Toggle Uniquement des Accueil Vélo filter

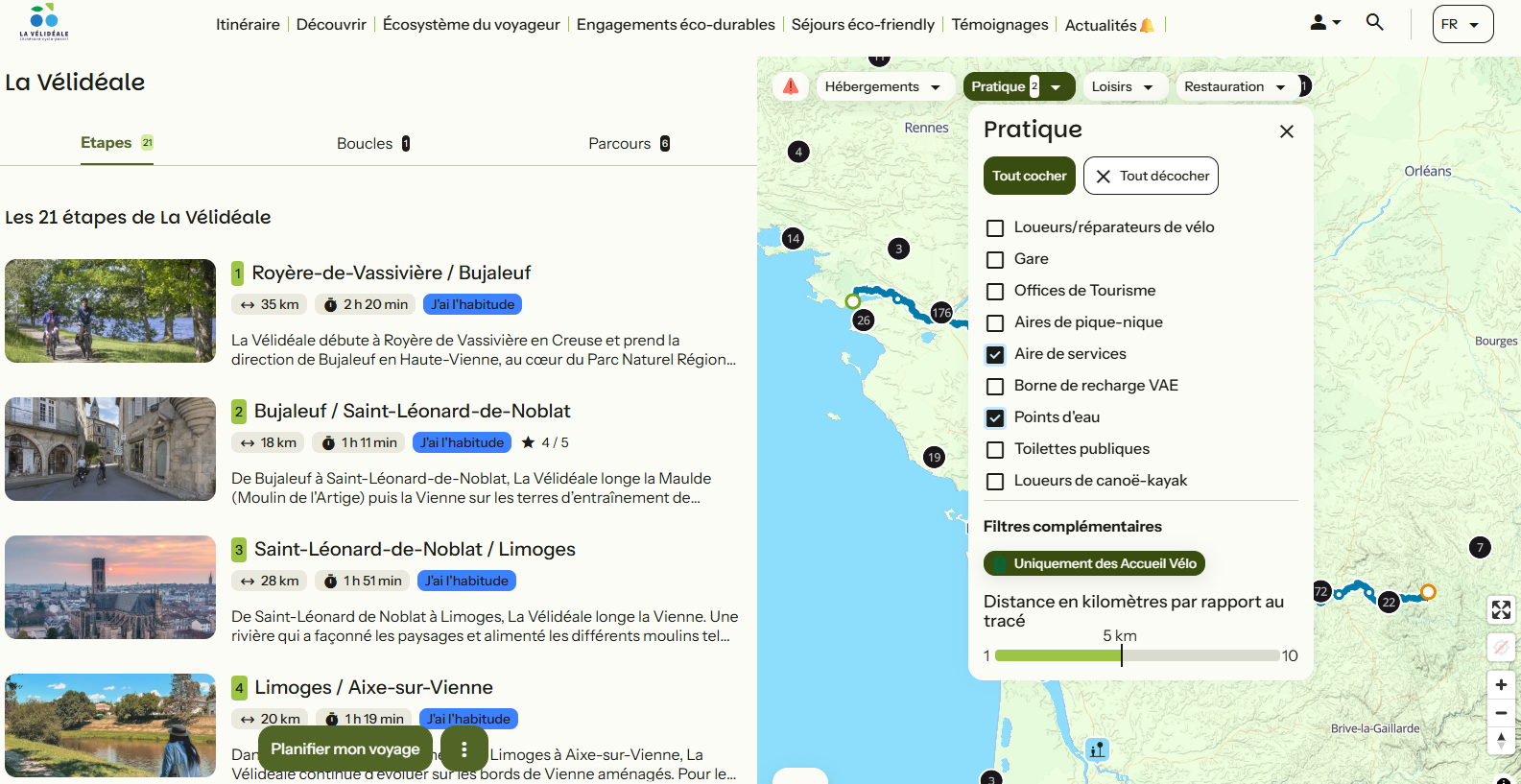[x=1094, y=563]
